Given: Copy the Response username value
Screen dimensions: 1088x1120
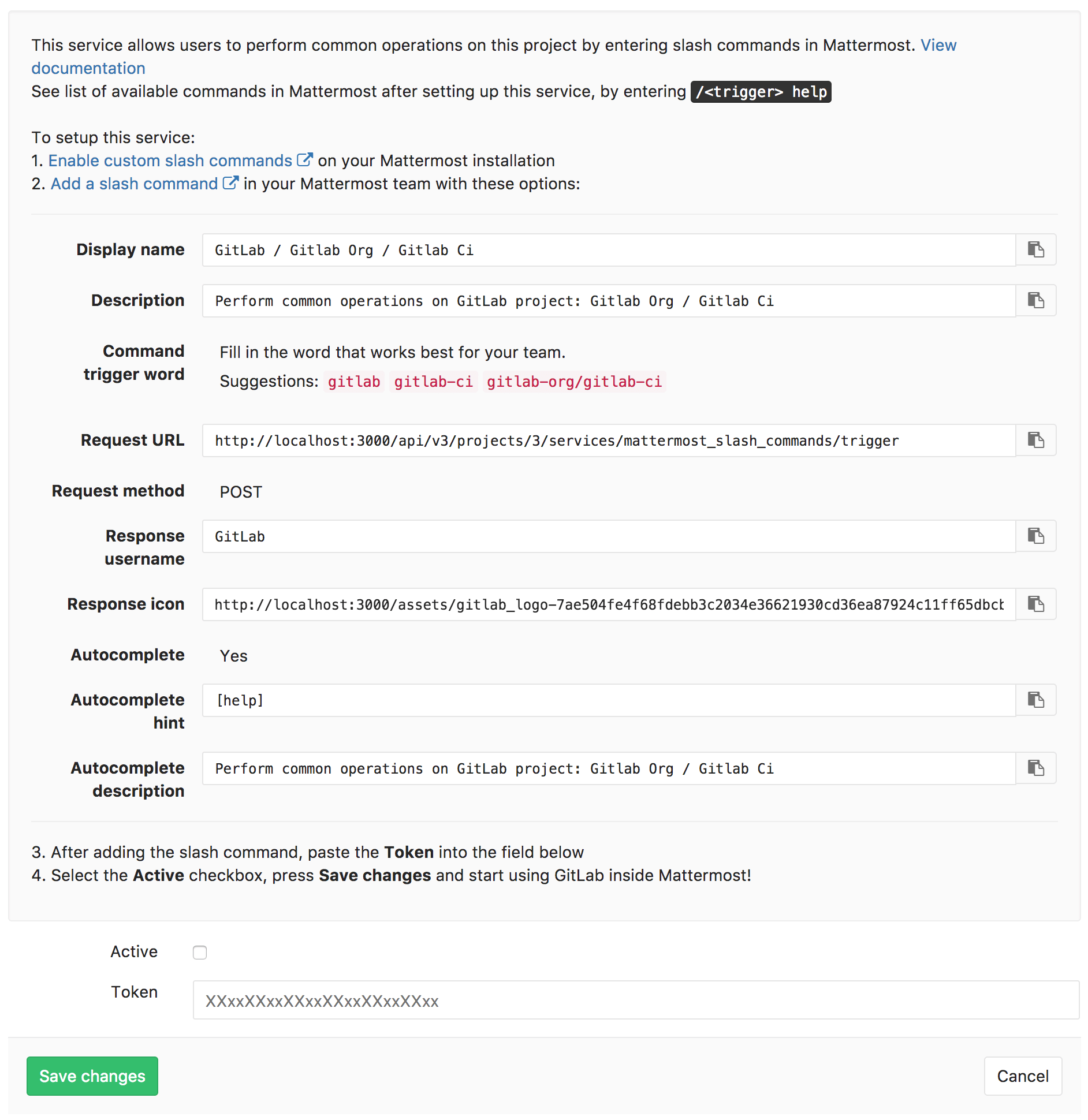Looking at the screenshot, I should [x=1035, y=536].
